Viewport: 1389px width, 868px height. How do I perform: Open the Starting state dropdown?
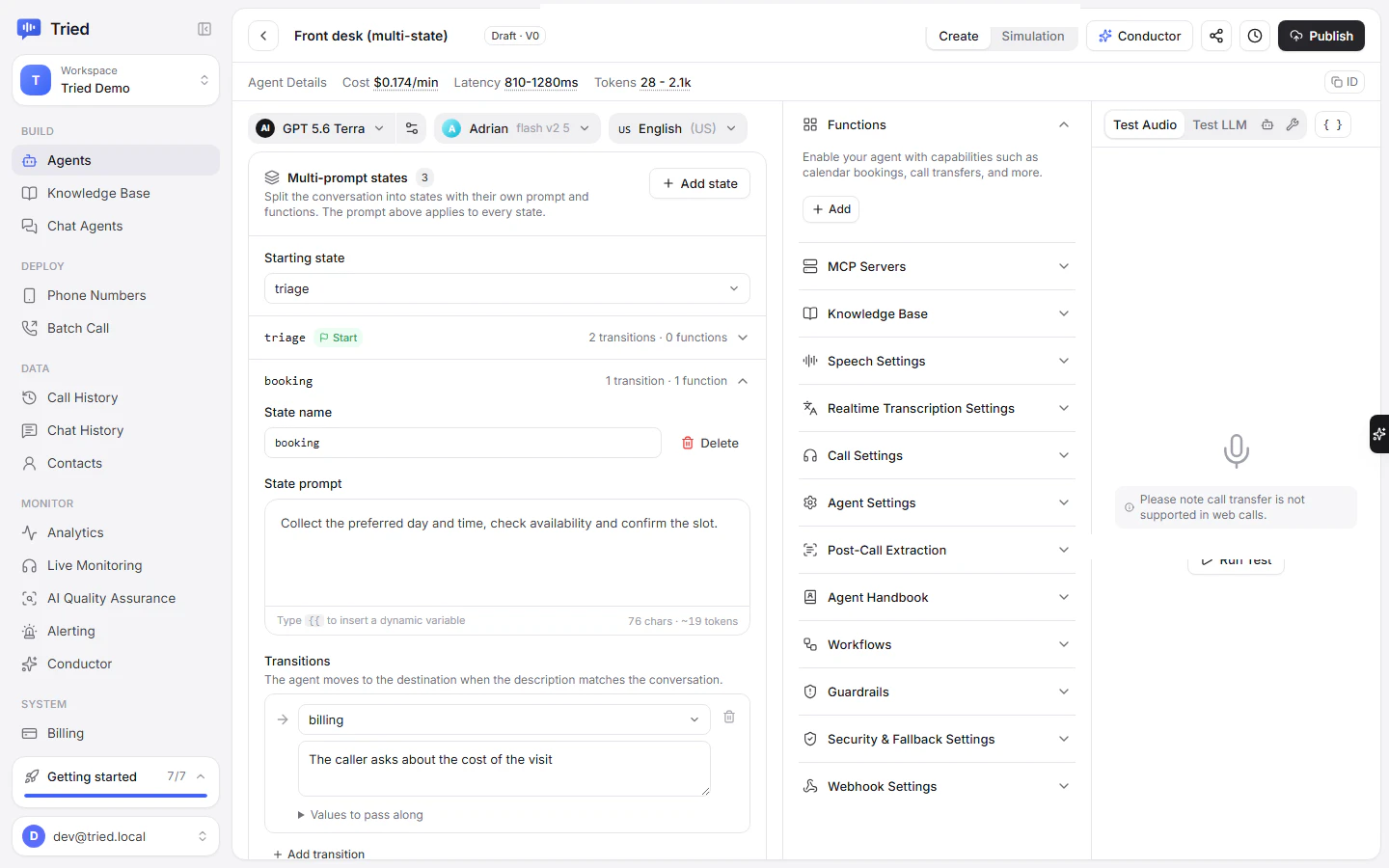(x=507, y=288)
